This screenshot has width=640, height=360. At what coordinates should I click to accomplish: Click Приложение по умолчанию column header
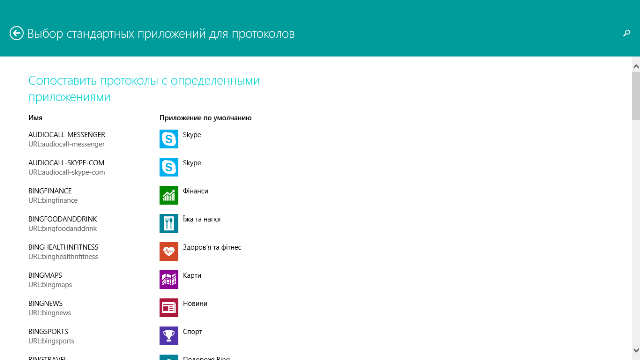point(205,118)
